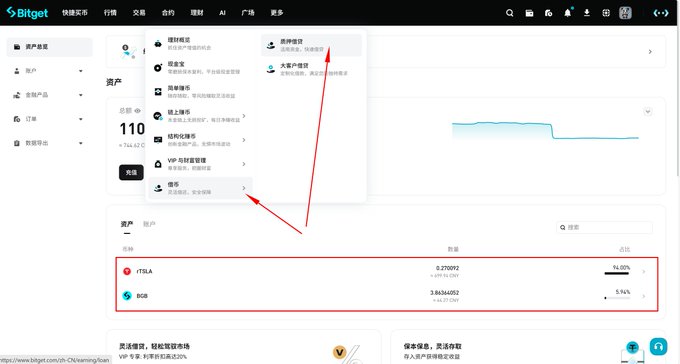Click the 账户 person sidebar icon

[x=17, y=71]
